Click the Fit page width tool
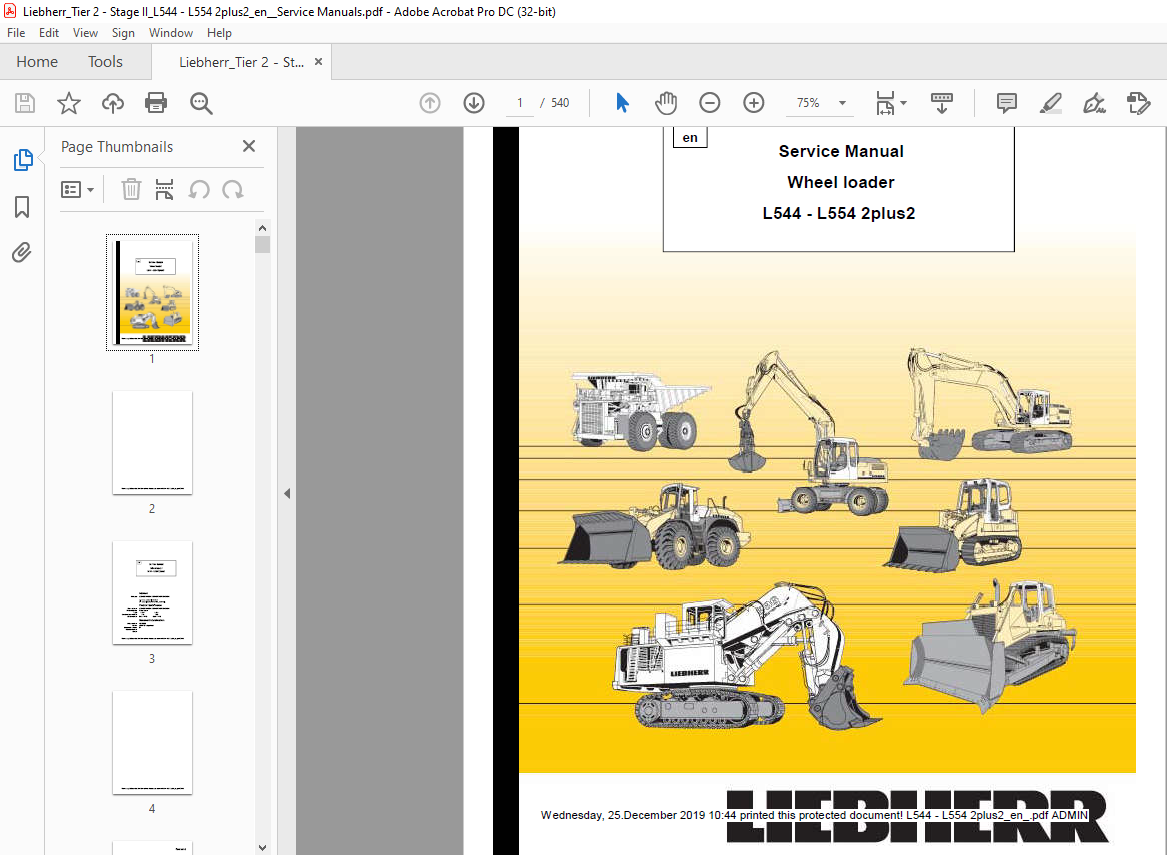 (x=885, y=103)
